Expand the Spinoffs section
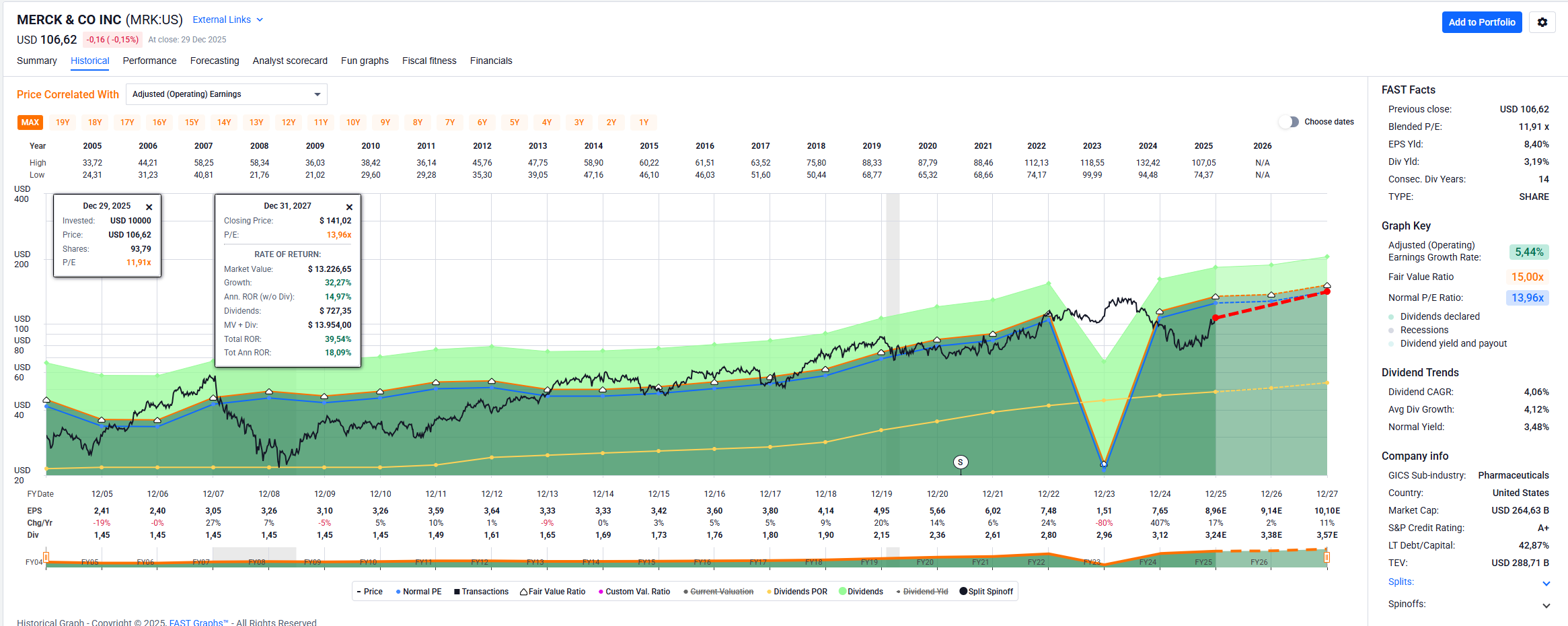The width and height of the screenshot is (1568, 626). tap(1546, 605)
